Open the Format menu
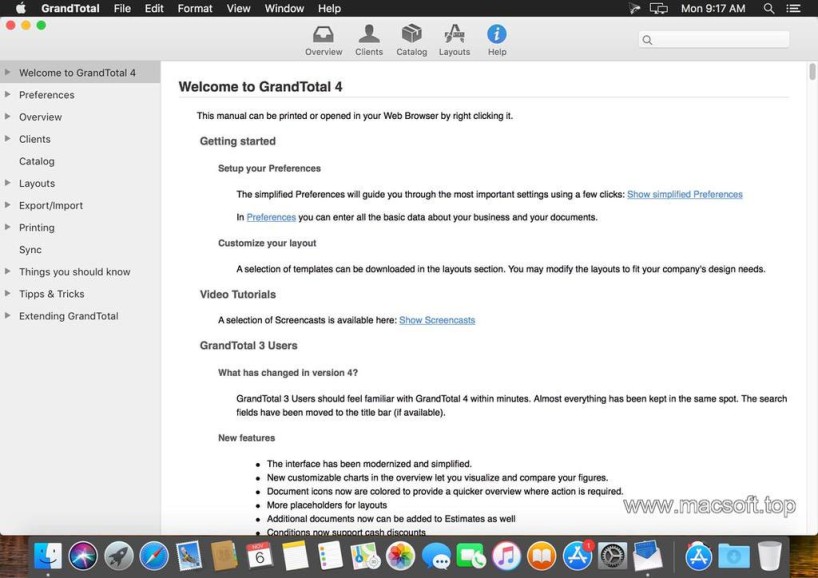 (x=195, y=8)
